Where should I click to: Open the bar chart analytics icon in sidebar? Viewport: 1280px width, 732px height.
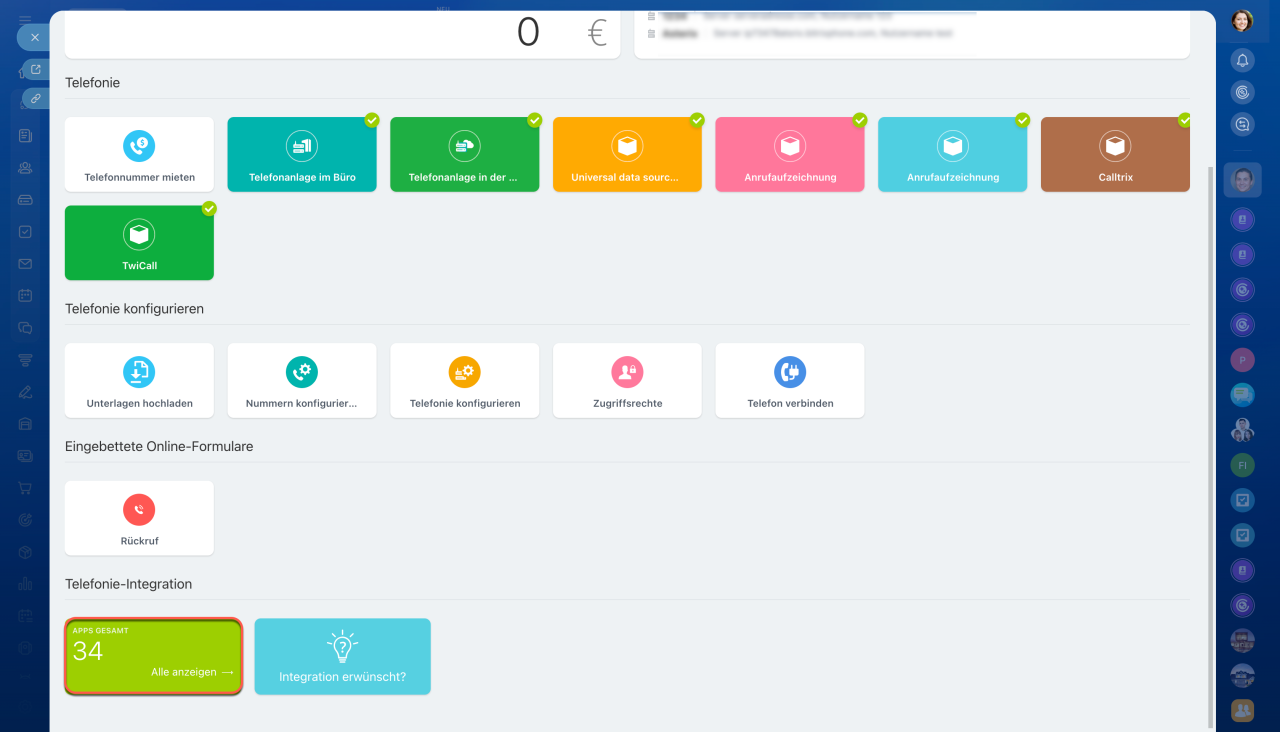(25, 583)
